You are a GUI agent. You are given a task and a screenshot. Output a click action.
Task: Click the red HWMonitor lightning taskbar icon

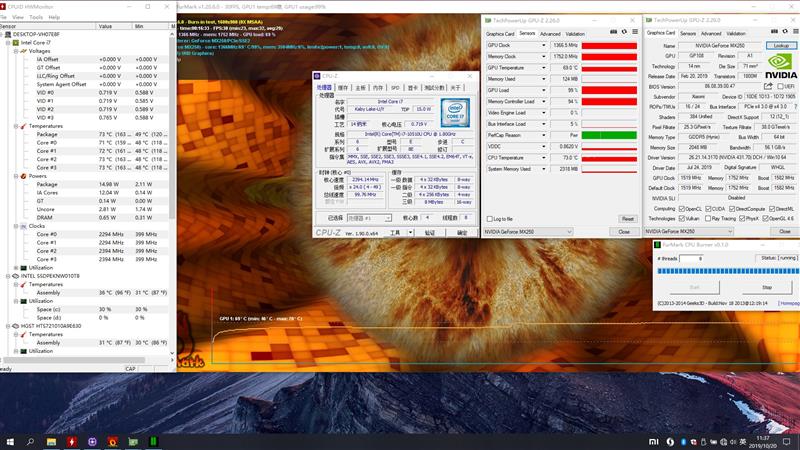[71, 441]
